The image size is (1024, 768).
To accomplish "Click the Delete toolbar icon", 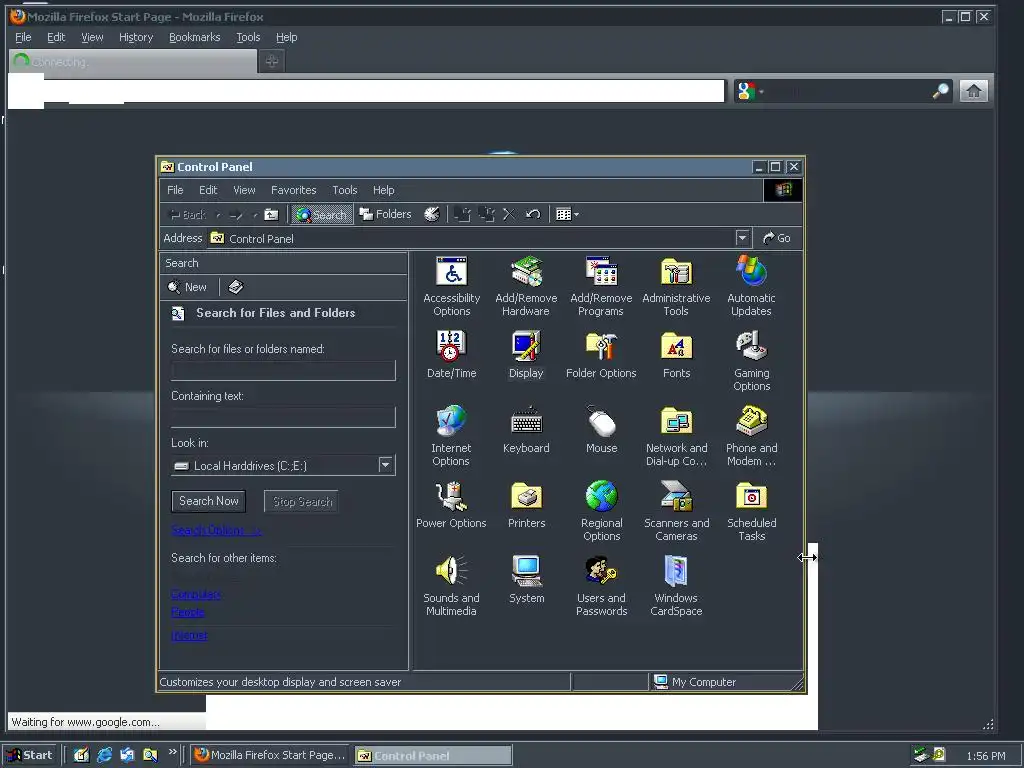I will (509, 214).
